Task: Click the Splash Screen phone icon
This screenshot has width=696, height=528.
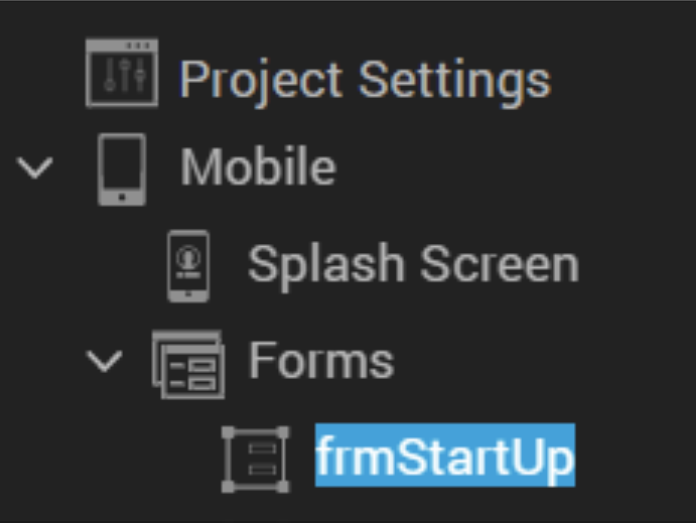Action: (189, 265)
